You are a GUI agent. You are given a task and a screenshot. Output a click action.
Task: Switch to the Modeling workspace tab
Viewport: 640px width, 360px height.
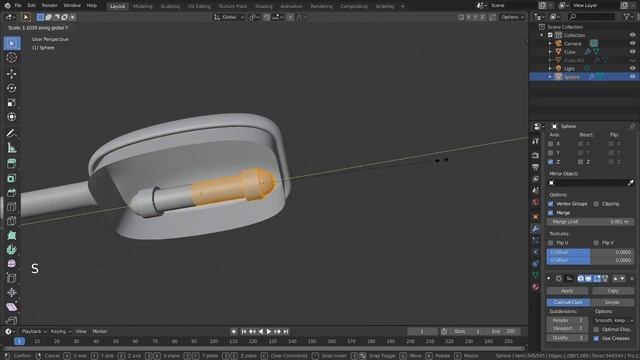(142, 6)
